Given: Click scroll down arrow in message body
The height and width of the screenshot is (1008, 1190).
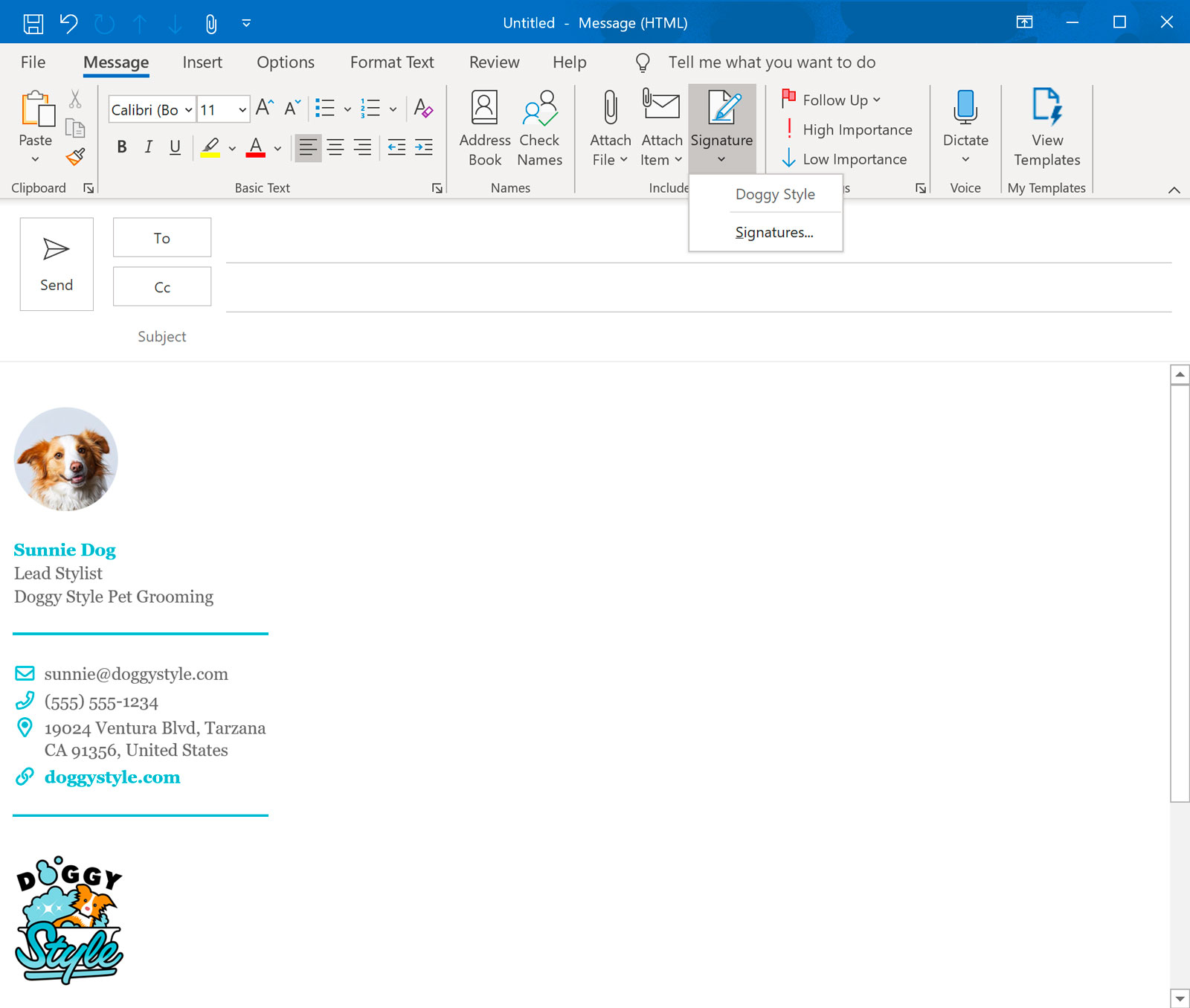Looking at the screenshot, I should pos(1180,998).
